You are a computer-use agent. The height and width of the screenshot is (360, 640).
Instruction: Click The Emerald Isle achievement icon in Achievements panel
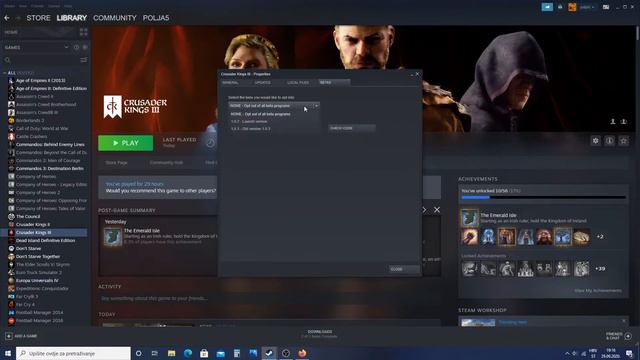click(469, 218)
